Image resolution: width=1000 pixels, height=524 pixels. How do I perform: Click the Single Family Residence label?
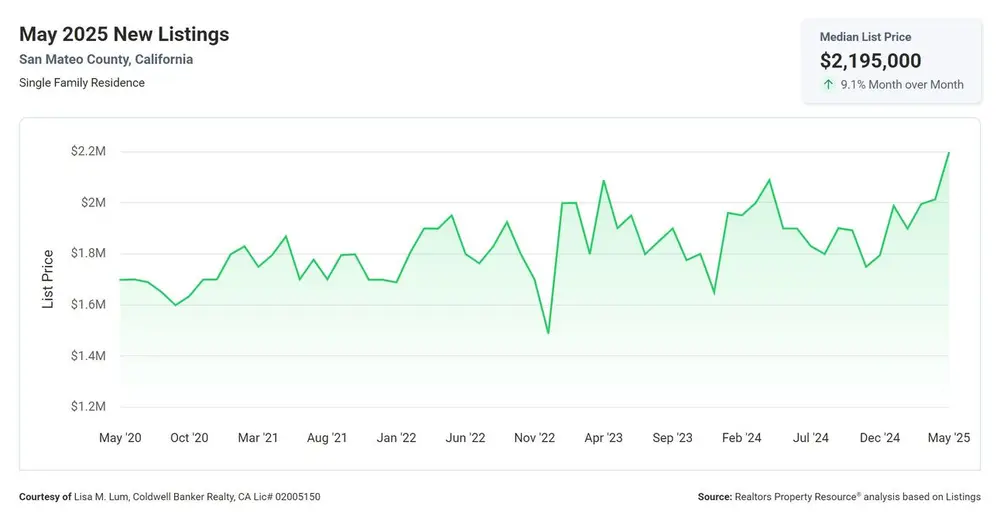coord(82,83)
